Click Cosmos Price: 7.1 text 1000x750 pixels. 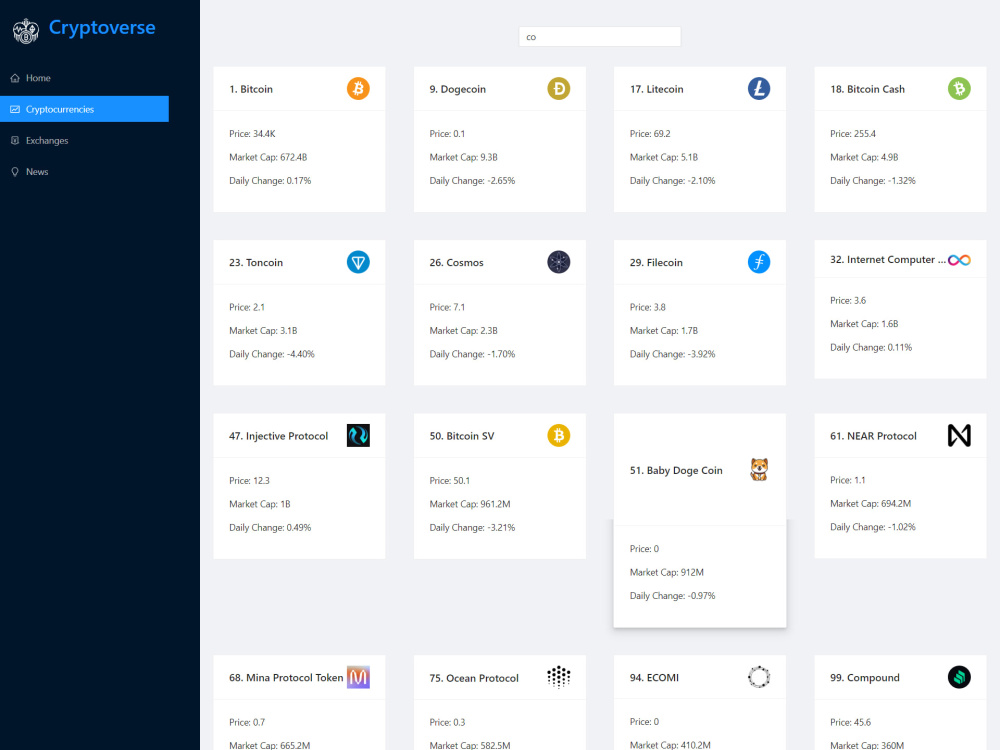(447, 307)
